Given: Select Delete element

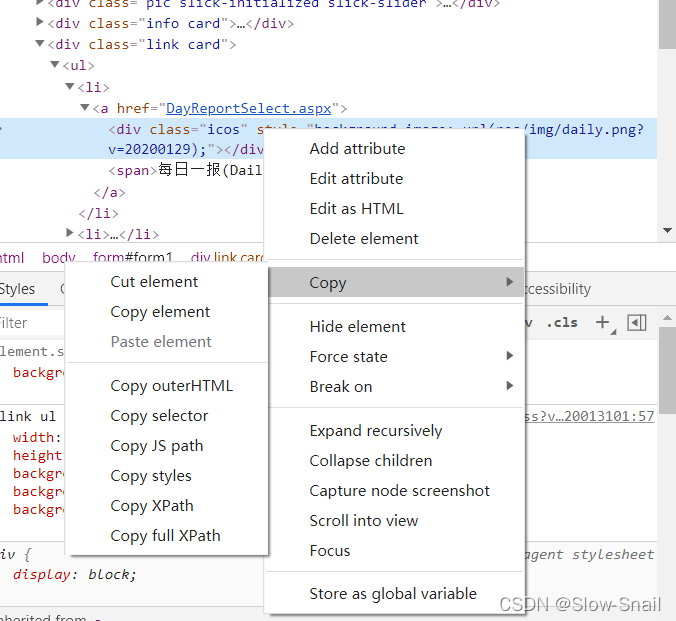Looking at the screenshot, I should (394, 238).
